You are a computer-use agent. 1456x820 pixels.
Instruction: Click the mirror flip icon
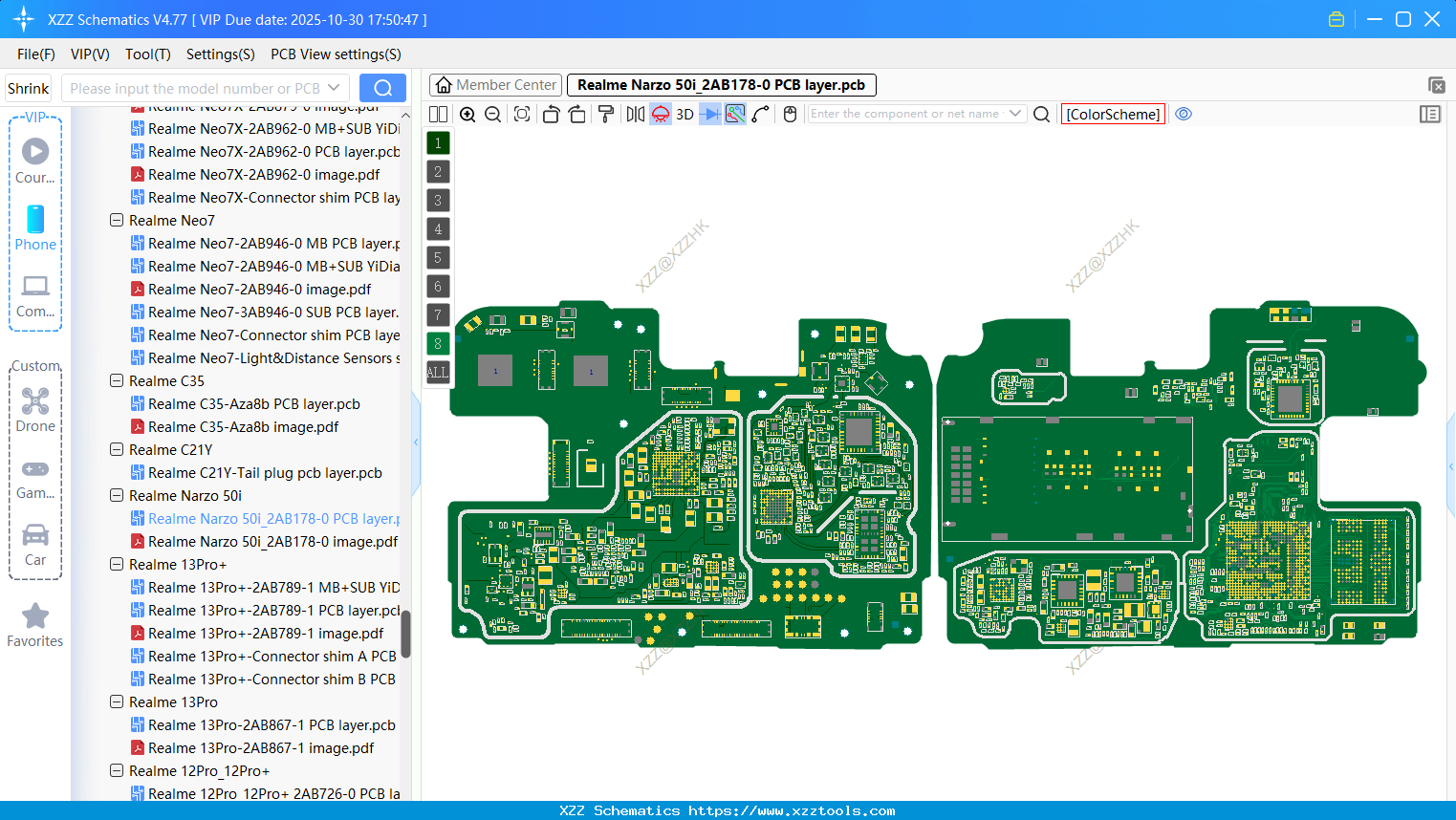pyautogui.click(x=638, y=114)
